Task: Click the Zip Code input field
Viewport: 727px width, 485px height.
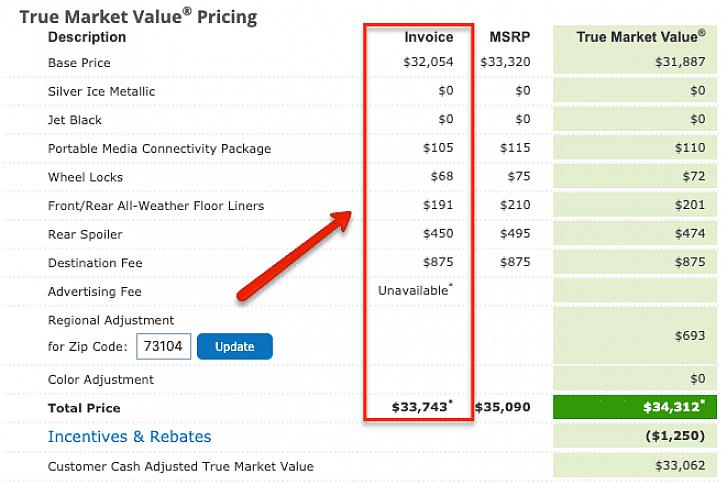Action: coord(164,346)
